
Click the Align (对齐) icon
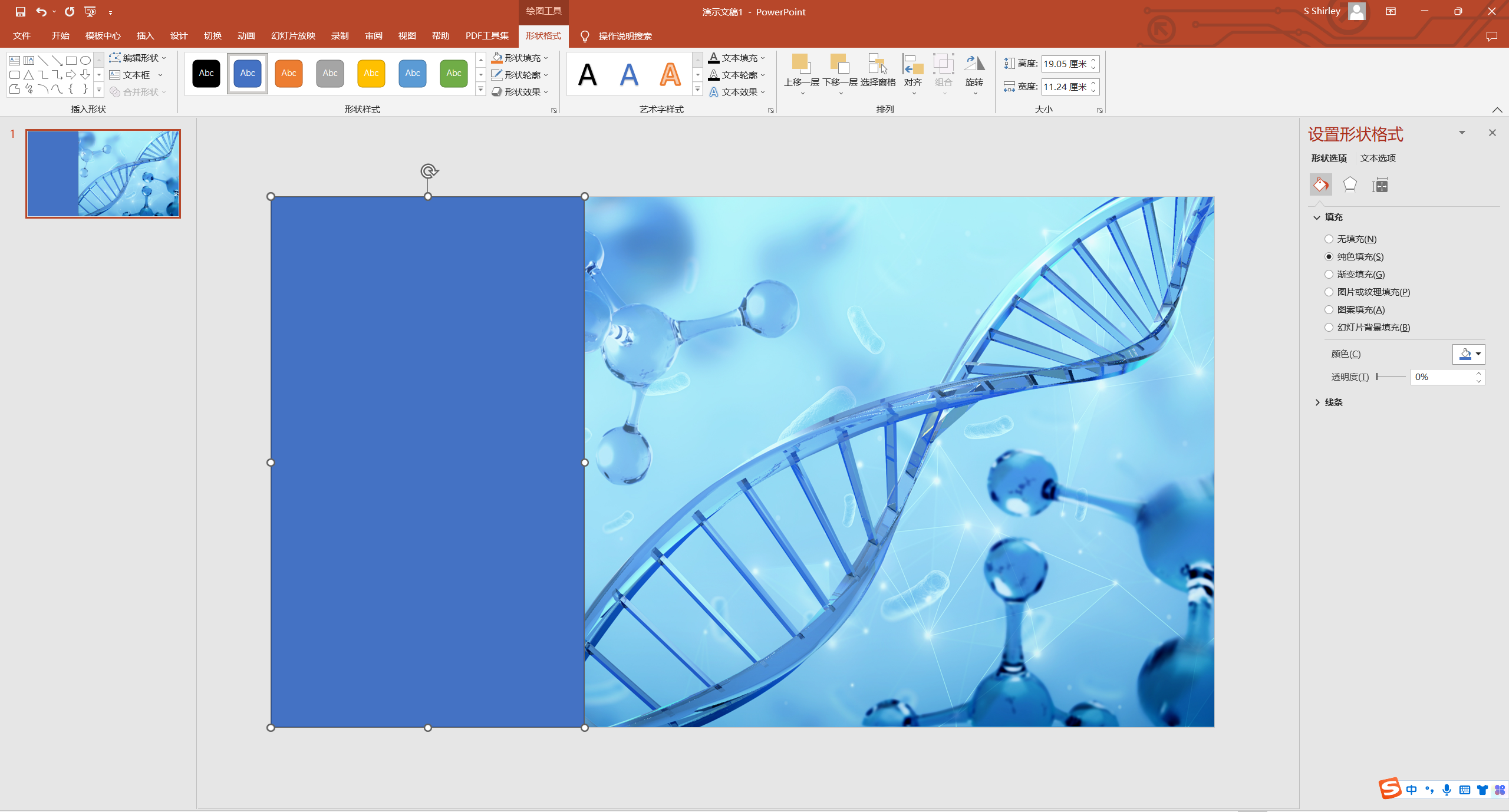pos(912,64)
